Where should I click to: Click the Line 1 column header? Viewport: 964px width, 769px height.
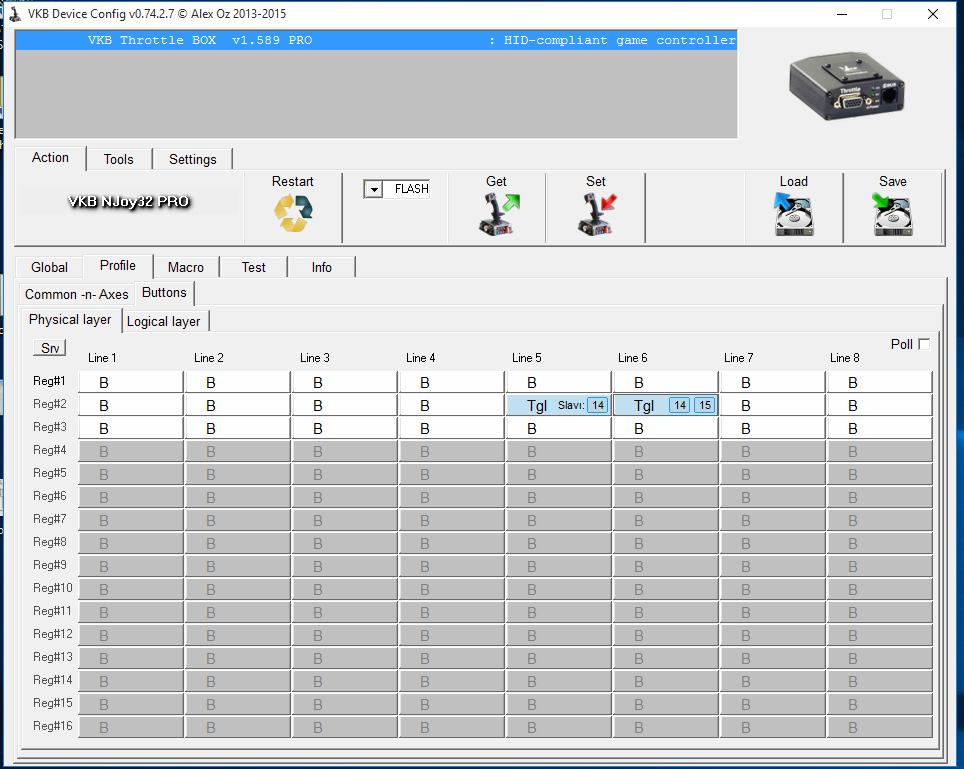102,358
